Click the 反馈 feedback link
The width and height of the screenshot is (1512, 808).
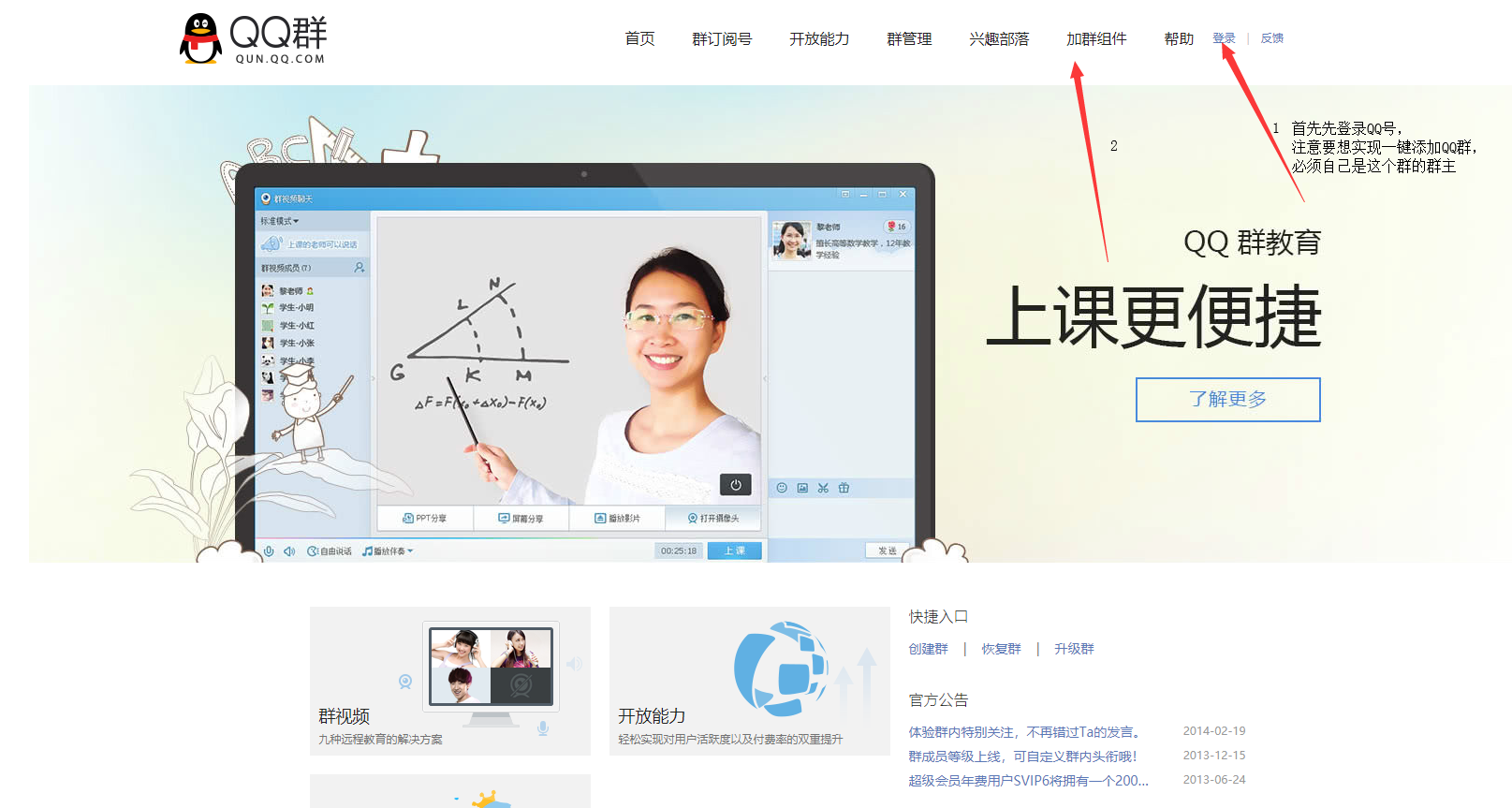pyautogui.click(x=1271, y=38)
